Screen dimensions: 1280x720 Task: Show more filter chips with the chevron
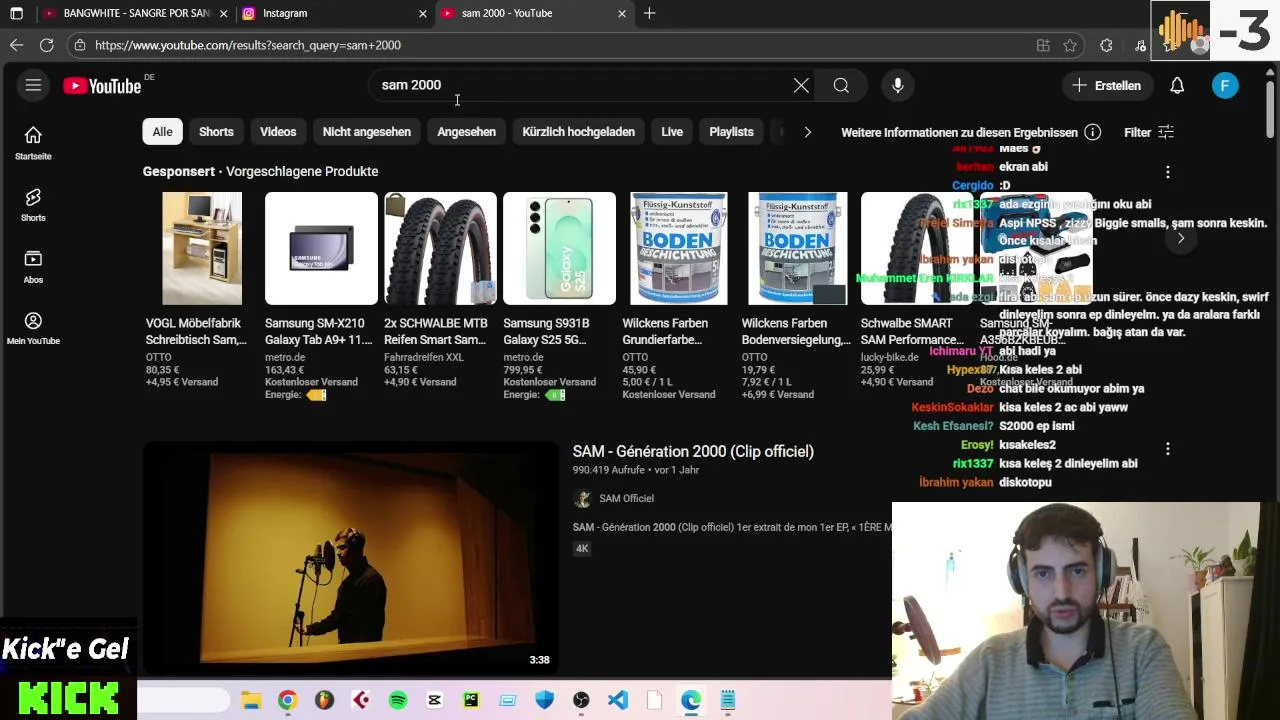tap(807, 132)
